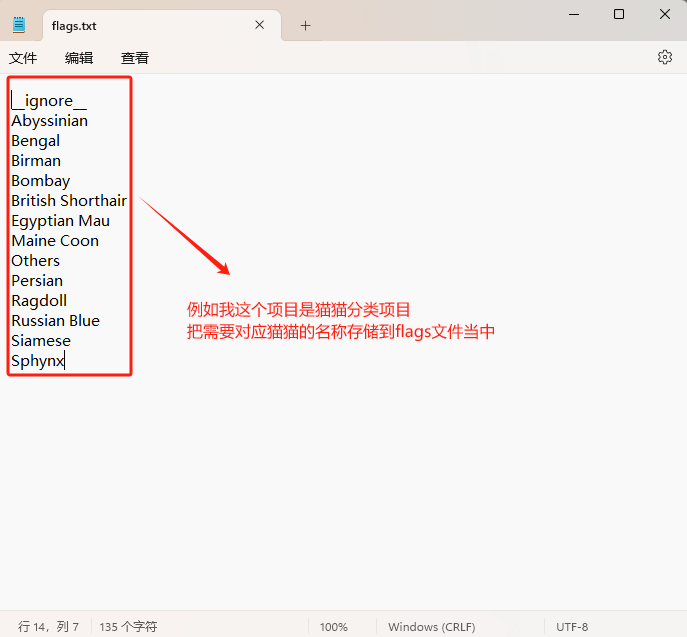The width and height of the screenshot is (687, 637).
Task: Add a new tab with the plus button
Action: point(305,26)
